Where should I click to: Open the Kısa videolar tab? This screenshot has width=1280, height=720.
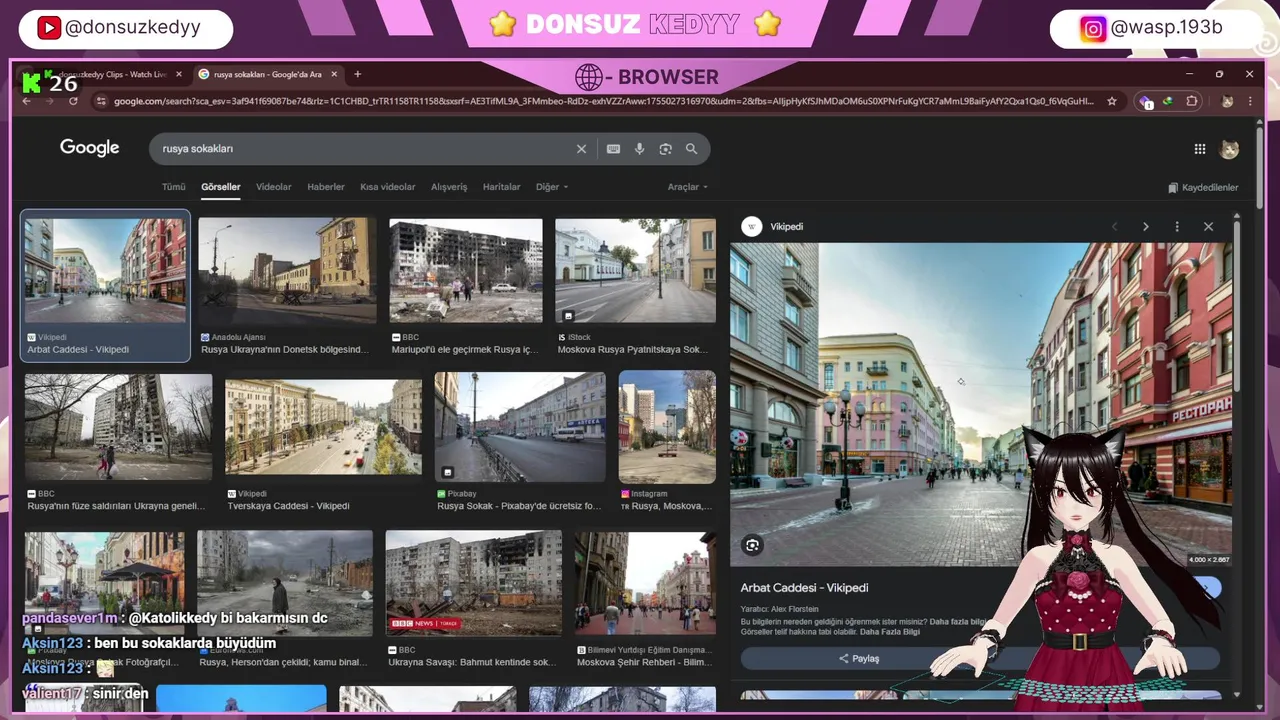388,187
